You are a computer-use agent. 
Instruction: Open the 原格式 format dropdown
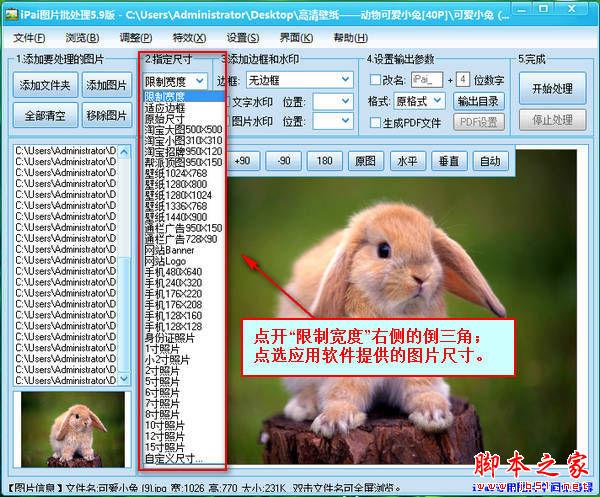point(438,101)
